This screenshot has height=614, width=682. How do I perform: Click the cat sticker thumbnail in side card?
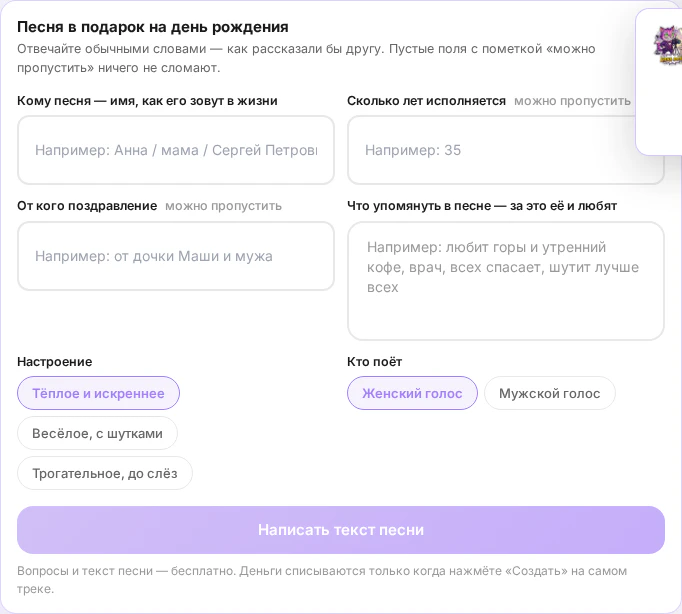click(x=668, y=46)
